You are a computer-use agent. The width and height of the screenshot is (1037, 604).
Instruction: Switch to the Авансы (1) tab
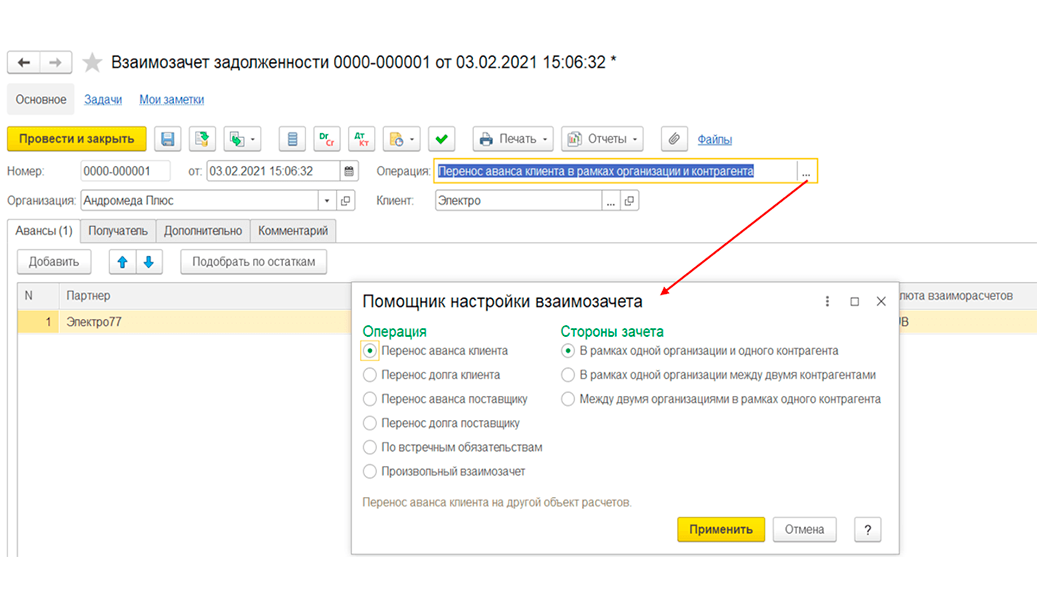click(44, 231)
